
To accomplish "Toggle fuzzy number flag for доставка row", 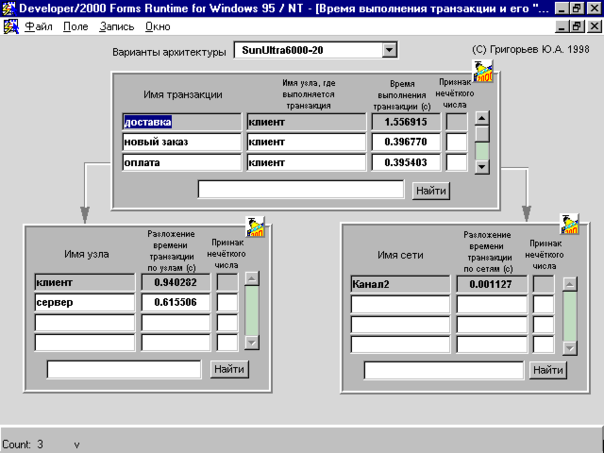I will tap(456, 122).
